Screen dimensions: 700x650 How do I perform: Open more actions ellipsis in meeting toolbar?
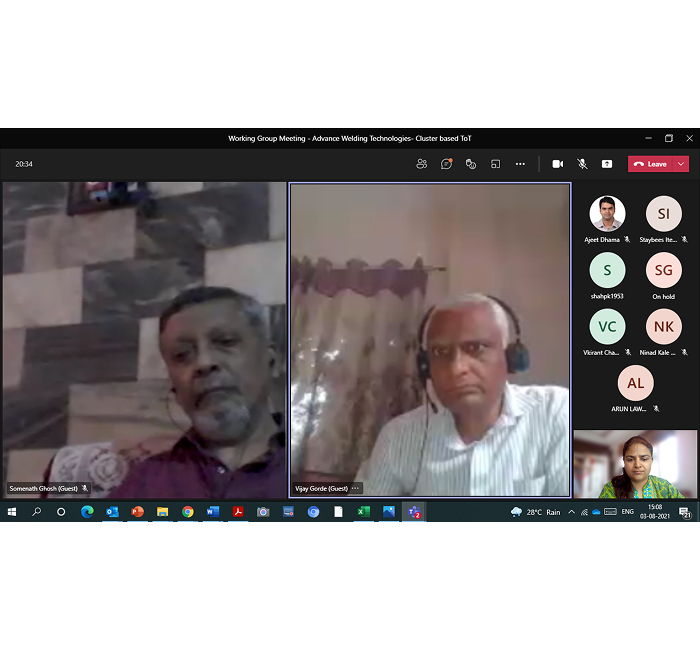click(x=520, y=164)
